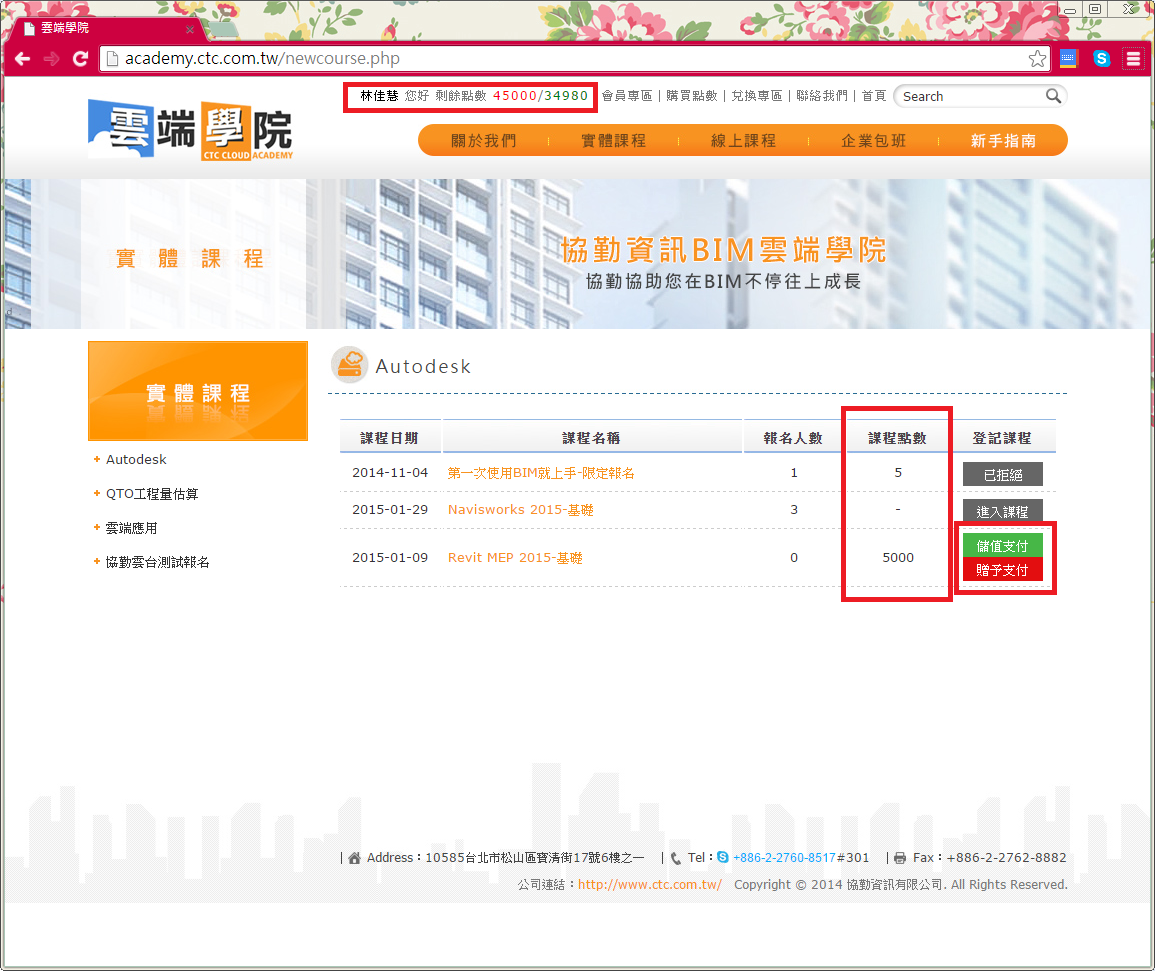Open the Skype extension icon
Screen dimensions: 1155x971
1101,59
